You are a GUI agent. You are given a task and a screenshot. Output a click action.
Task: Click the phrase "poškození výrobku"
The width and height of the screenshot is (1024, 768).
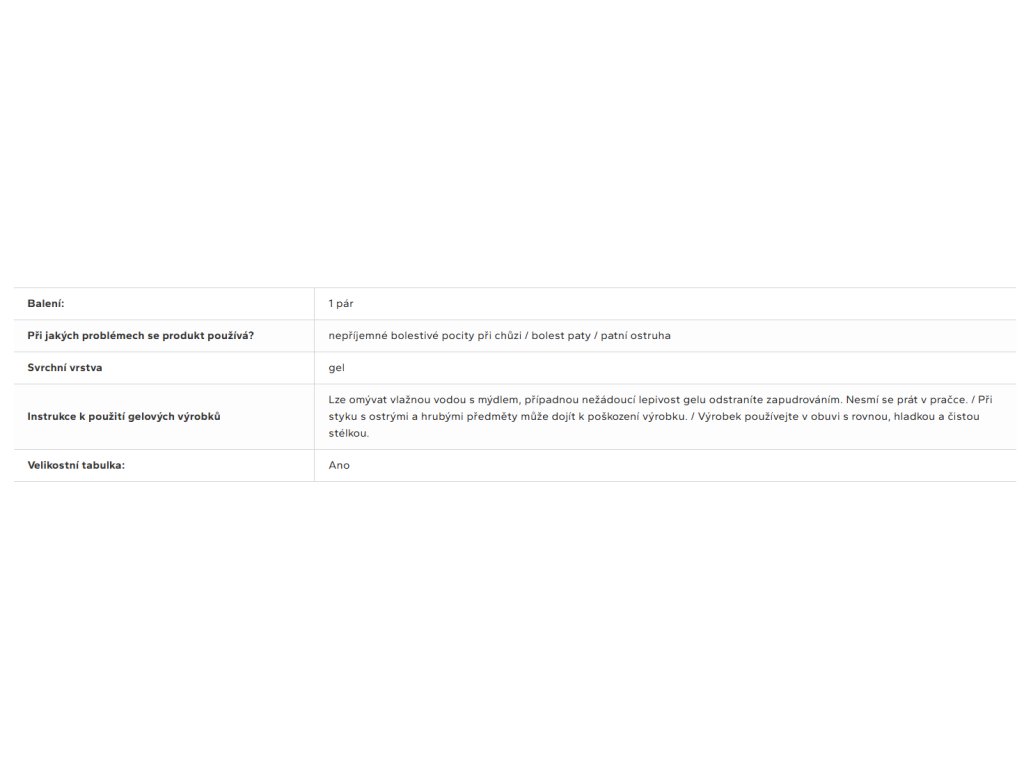(x=639, y=416)
